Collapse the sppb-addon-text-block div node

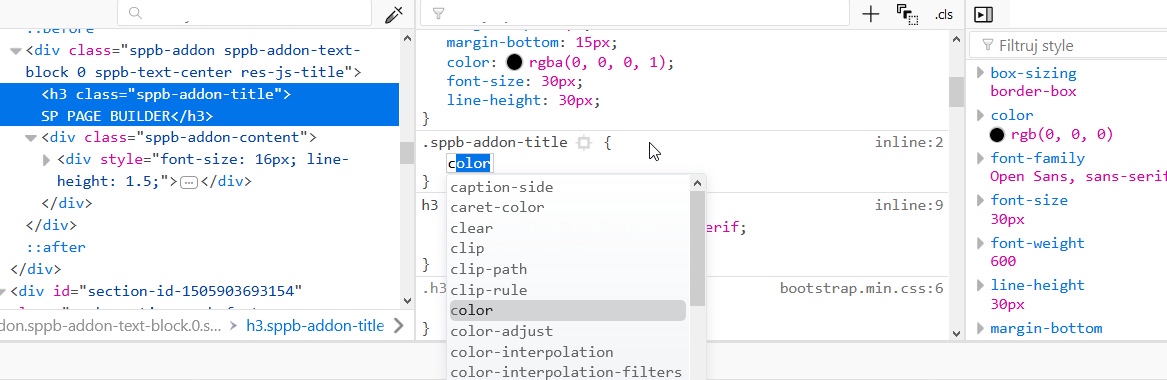[16, 51]
